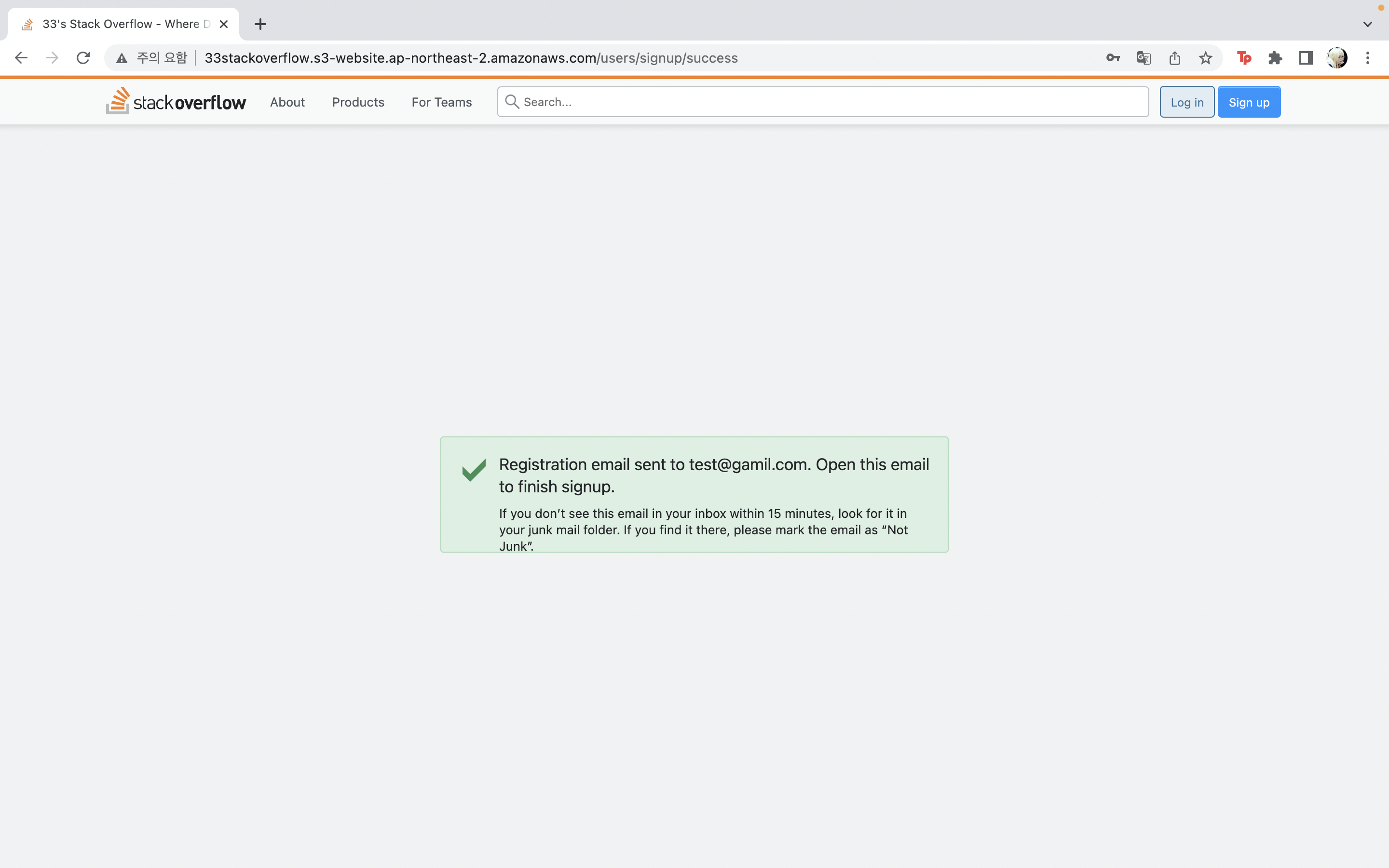1389x868 pixels.
Task: Expand the tab search chevron
Action: 1368,24
